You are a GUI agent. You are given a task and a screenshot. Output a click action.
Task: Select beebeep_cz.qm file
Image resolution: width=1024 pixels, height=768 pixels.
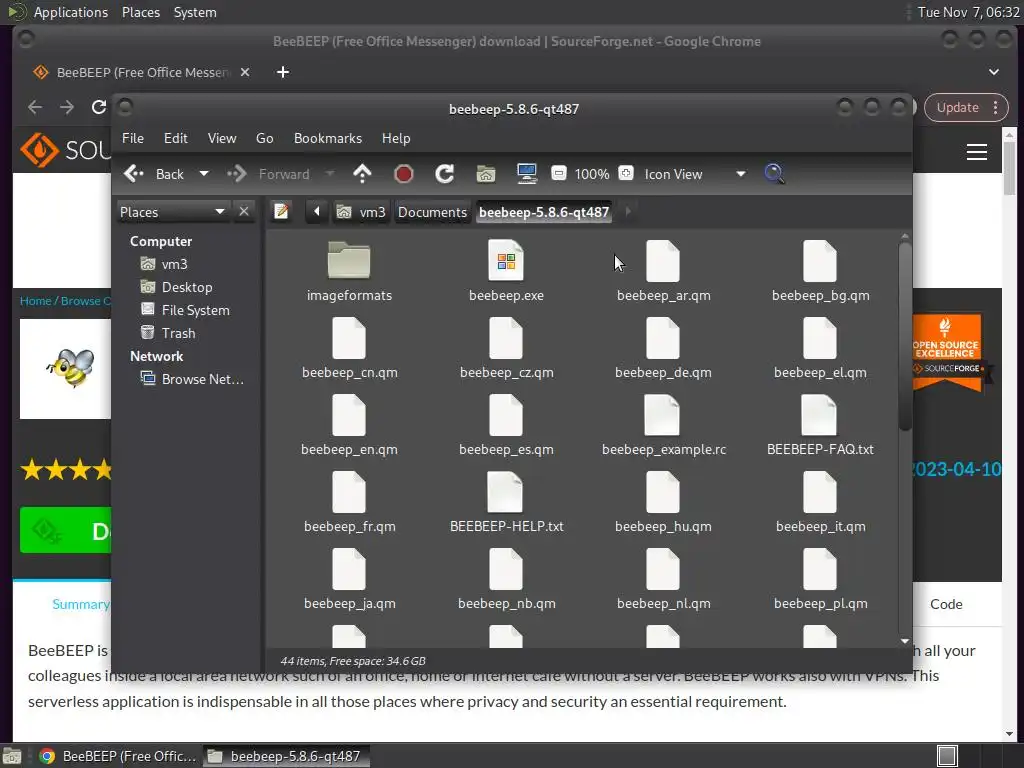(506, 348)
